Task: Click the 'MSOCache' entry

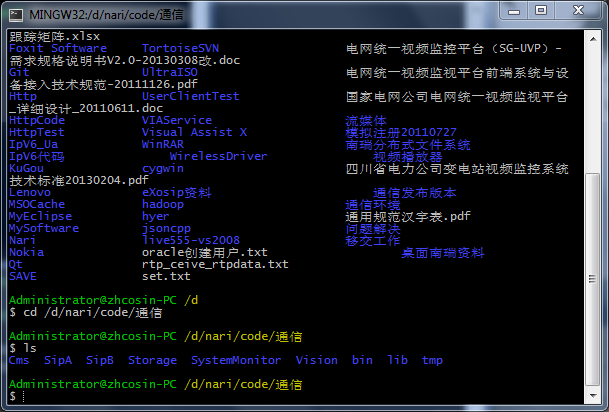Action: [37, 204]
